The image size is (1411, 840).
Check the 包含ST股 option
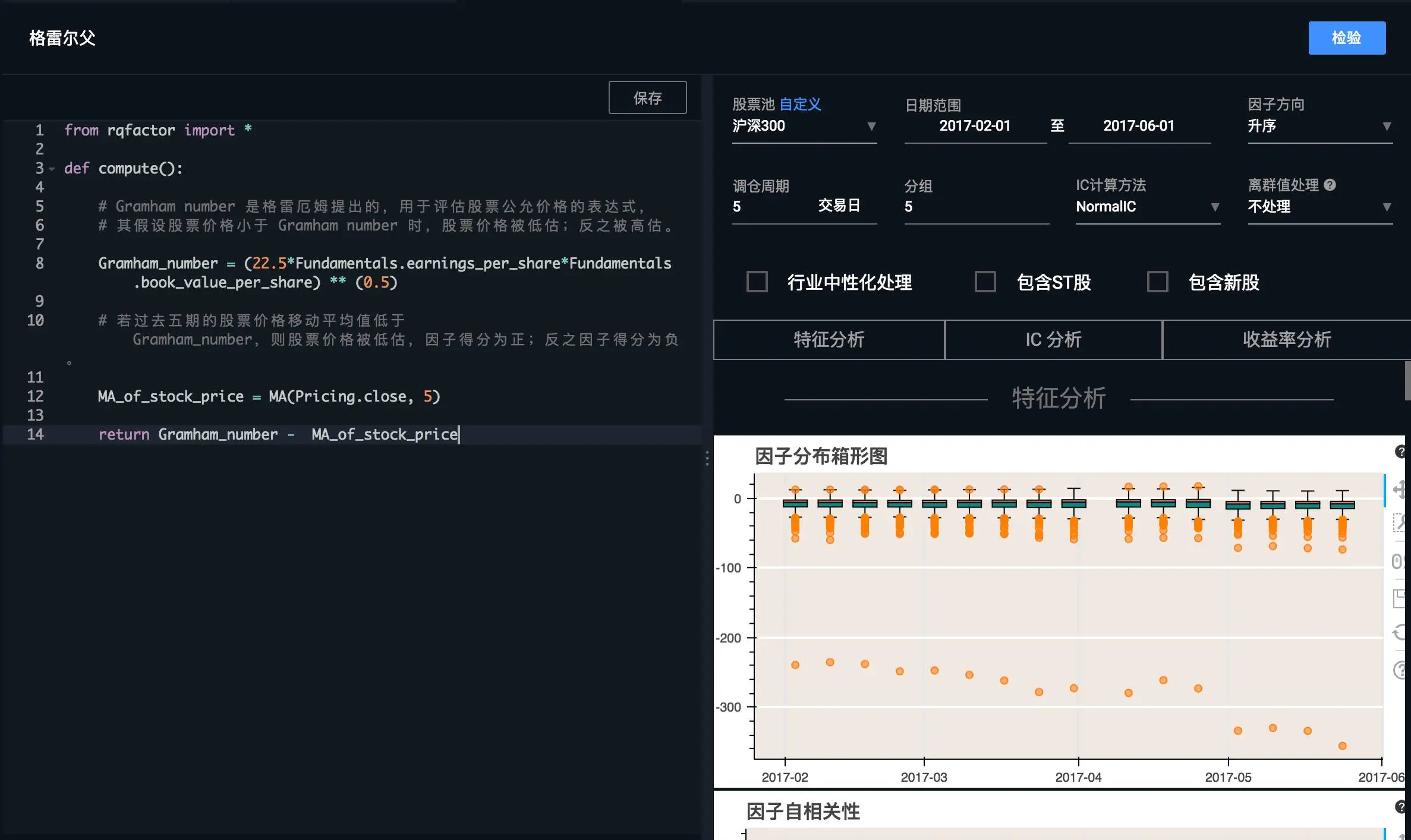tap(985, 282)
